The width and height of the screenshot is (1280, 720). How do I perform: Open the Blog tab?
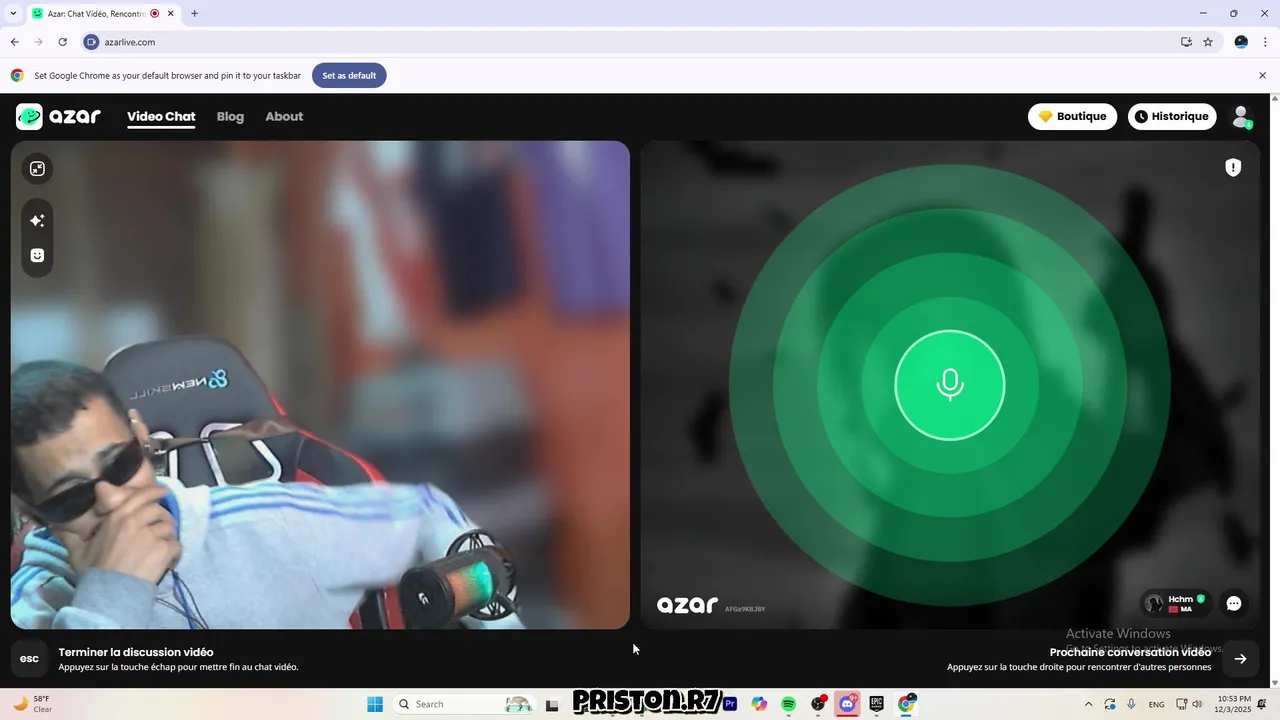230,117
